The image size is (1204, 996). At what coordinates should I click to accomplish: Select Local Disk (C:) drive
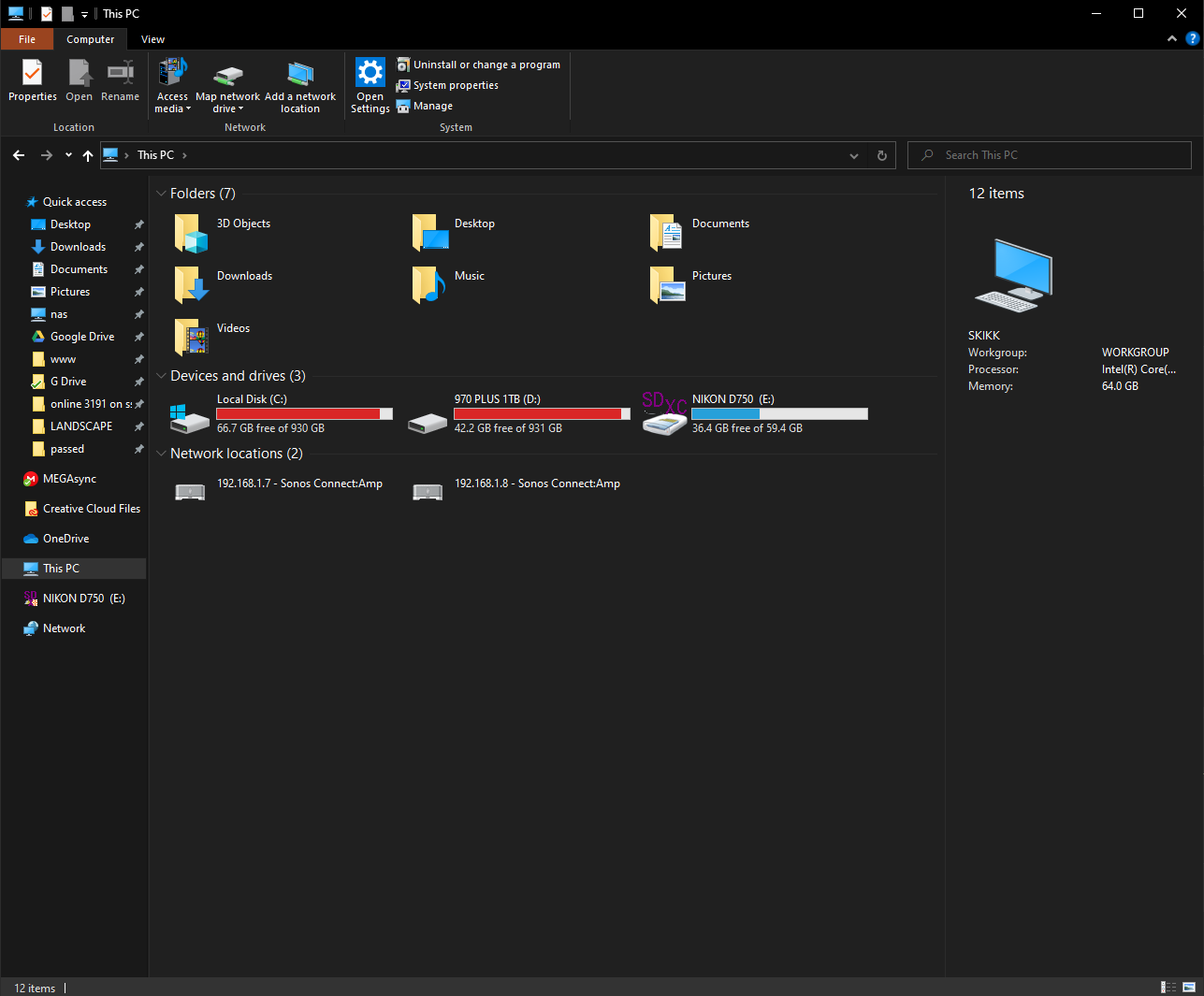282,413
